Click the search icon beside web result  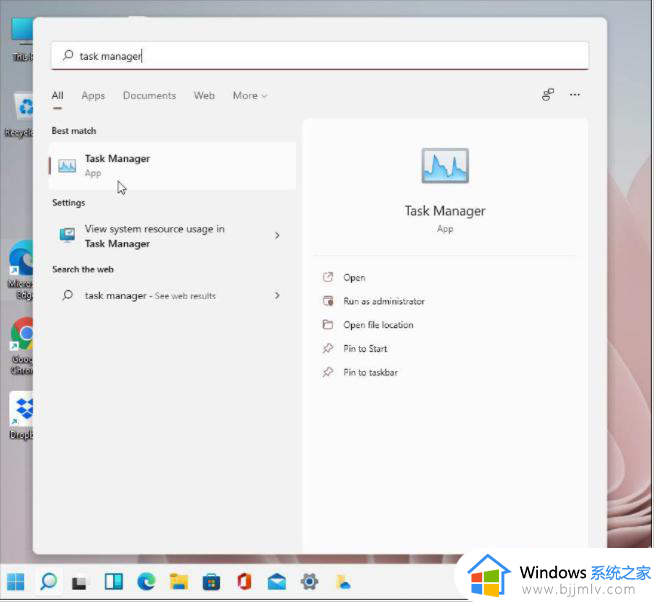point(67,295)
